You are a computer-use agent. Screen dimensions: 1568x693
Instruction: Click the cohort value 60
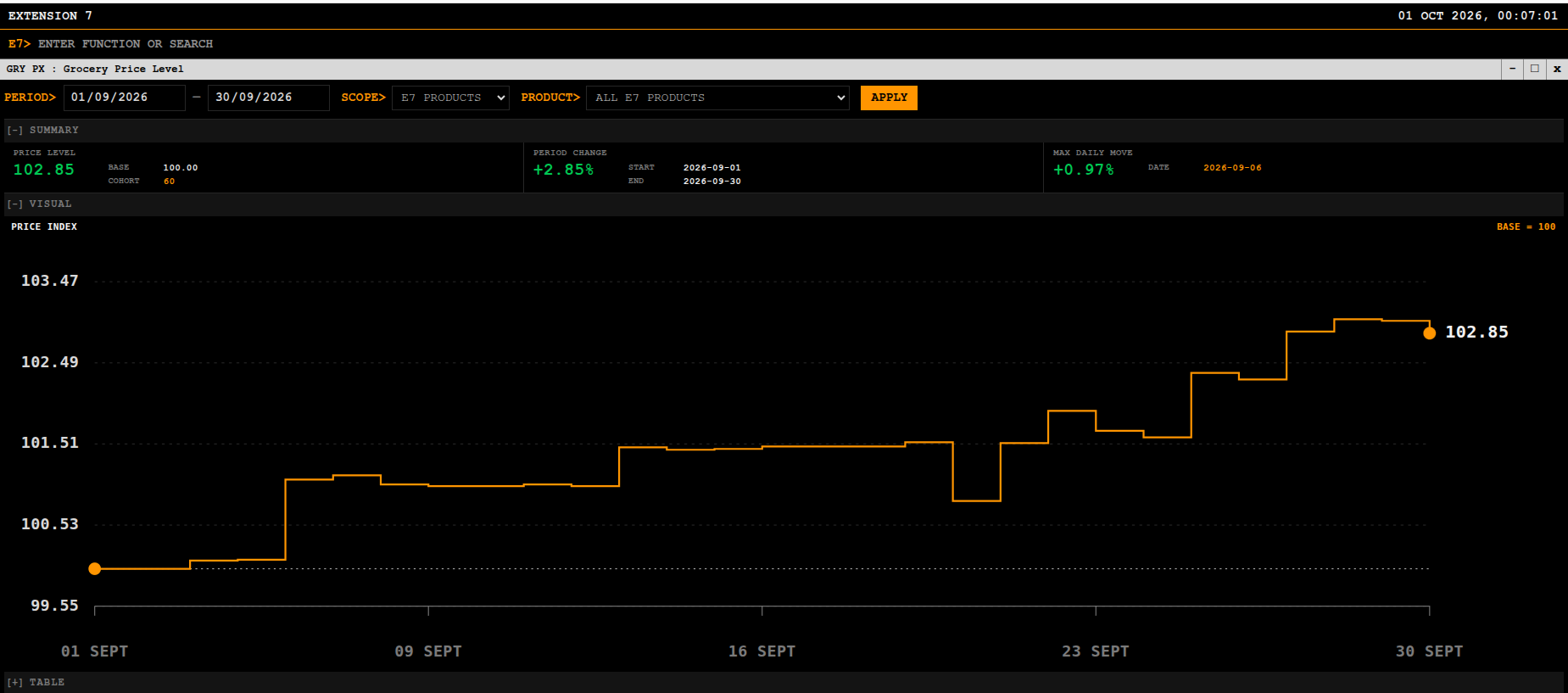pos(170,182)
